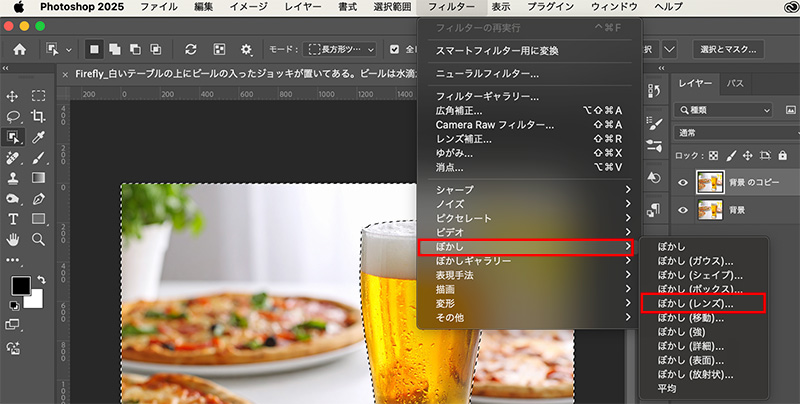
Task: Switch to the パス tab
Action: coord(735,84)
